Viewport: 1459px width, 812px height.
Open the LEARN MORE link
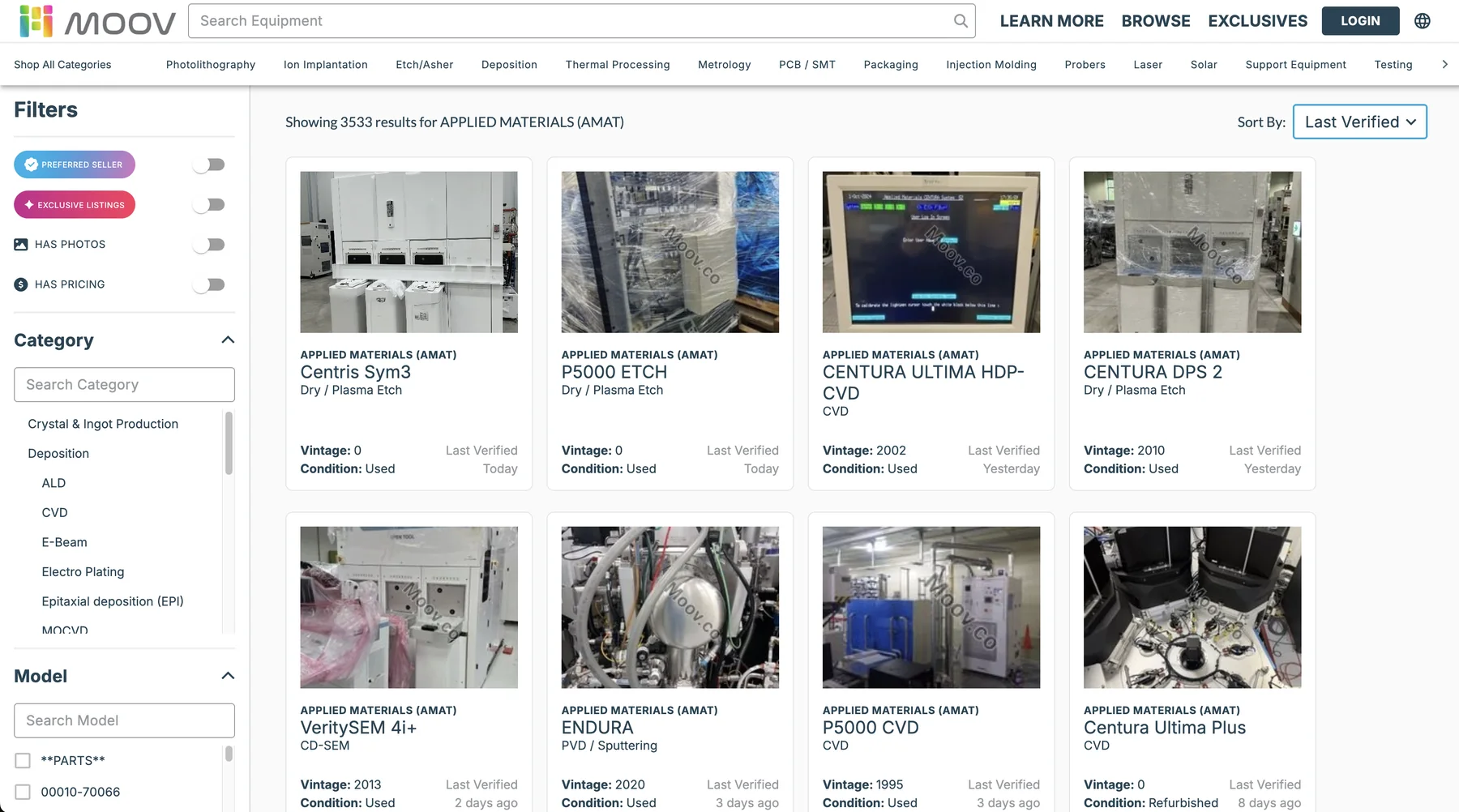pos(1051,21)
